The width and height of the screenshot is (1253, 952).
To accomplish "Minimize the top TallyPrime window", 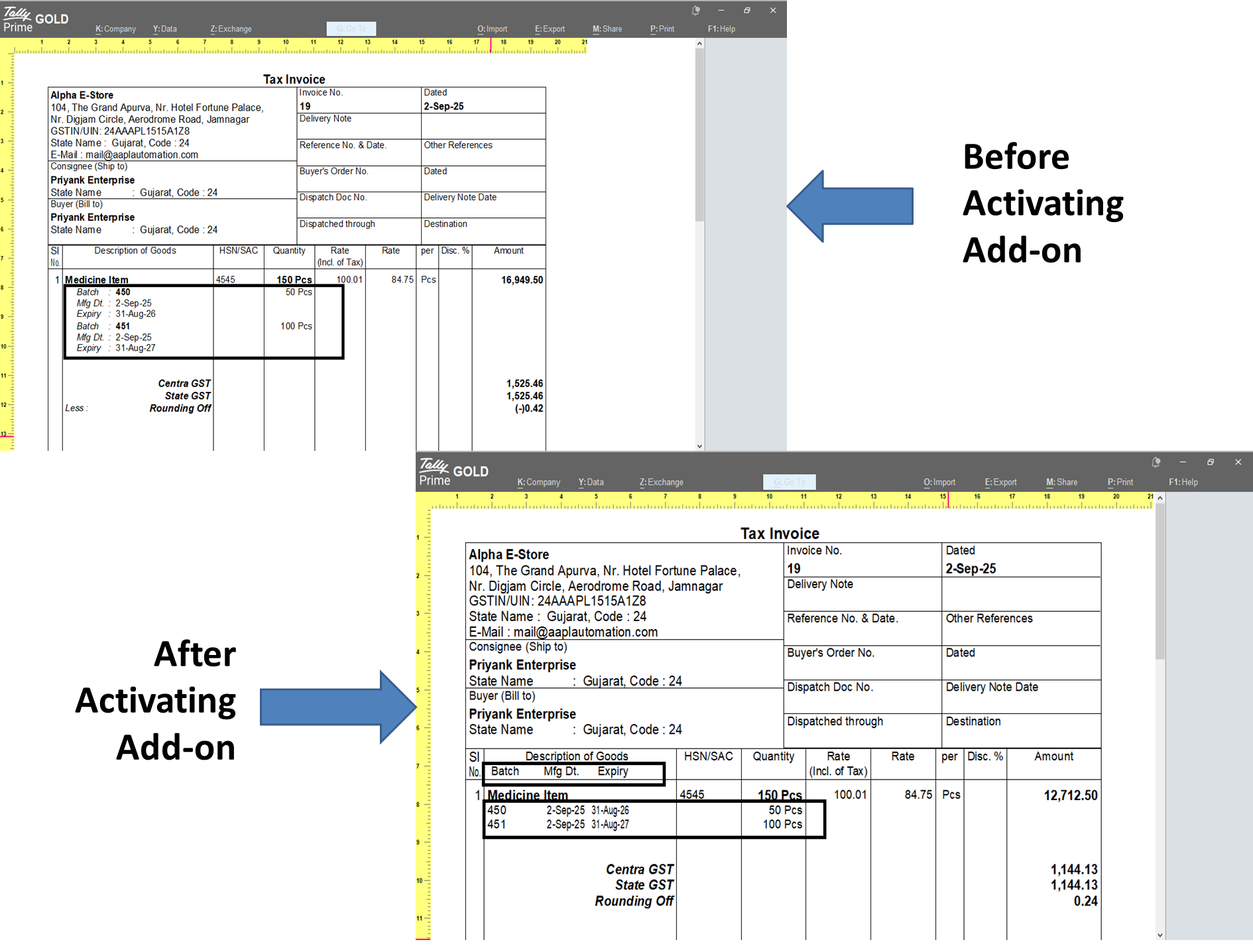I will pyautogui.click(x=721, y=11).
